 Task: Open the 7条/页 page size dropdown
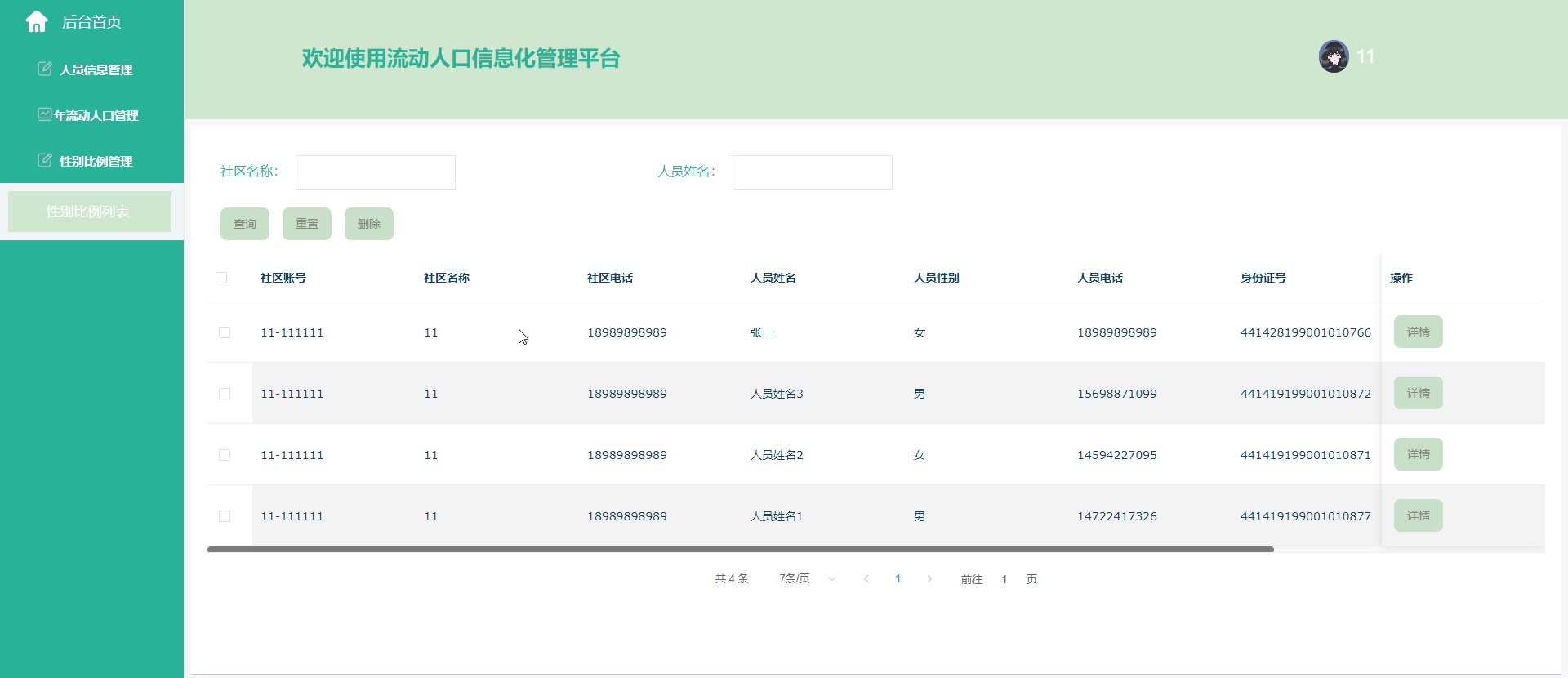[807, 578]
